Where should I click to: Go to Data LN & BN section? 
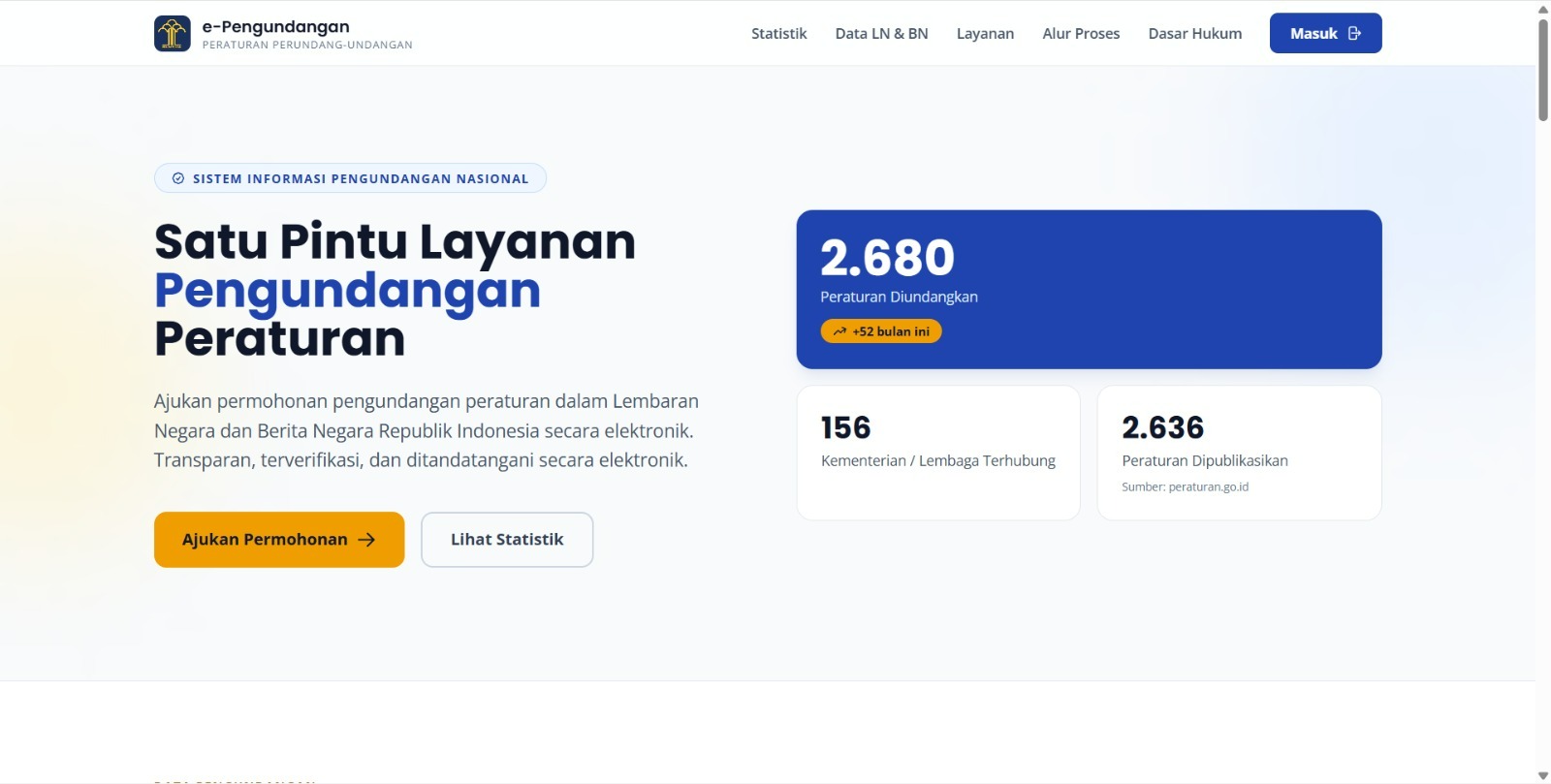tap(881, 33)
